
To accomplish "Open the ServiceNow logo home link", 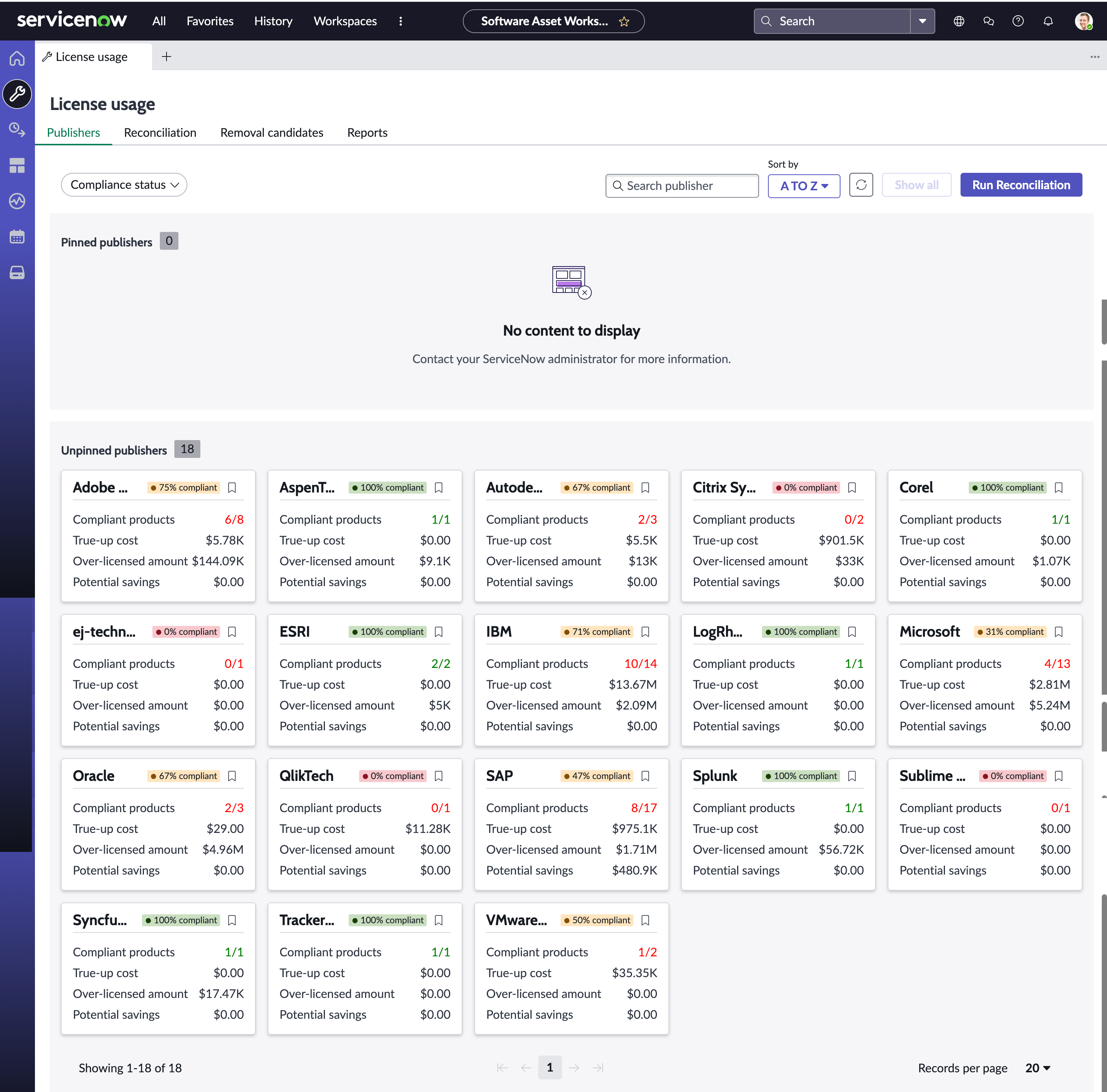I will (72, 20).
